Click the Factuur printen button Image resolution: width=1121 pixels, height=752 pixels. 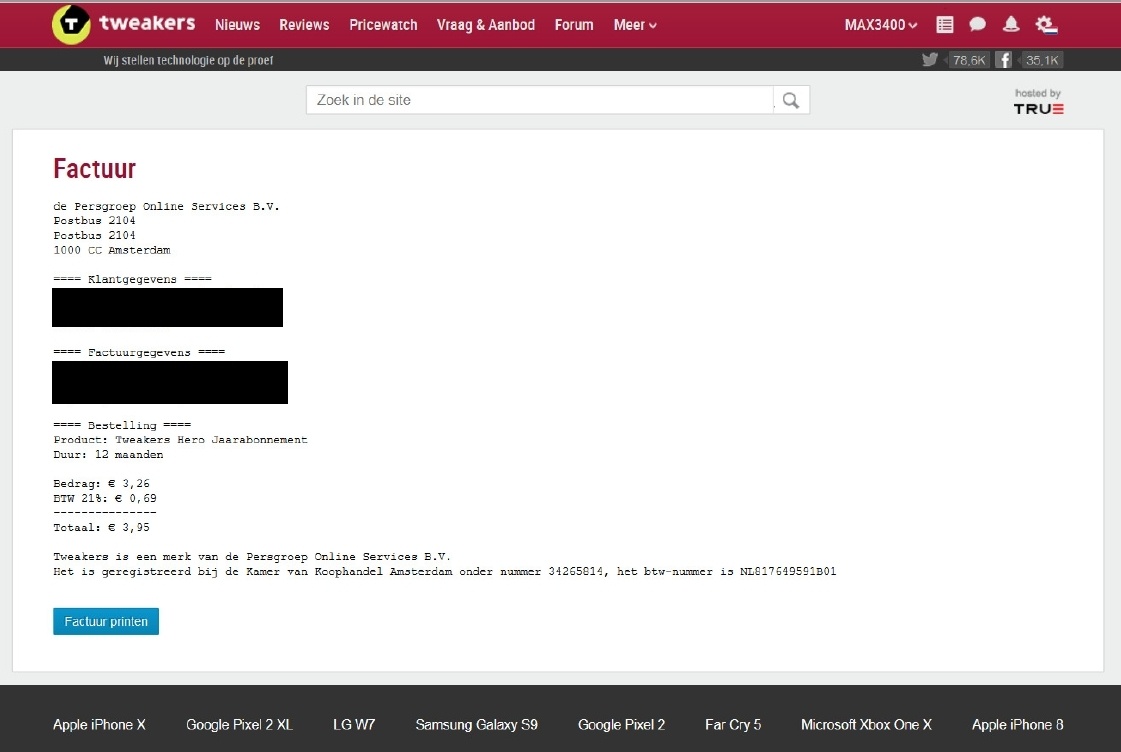pos(106,621)
